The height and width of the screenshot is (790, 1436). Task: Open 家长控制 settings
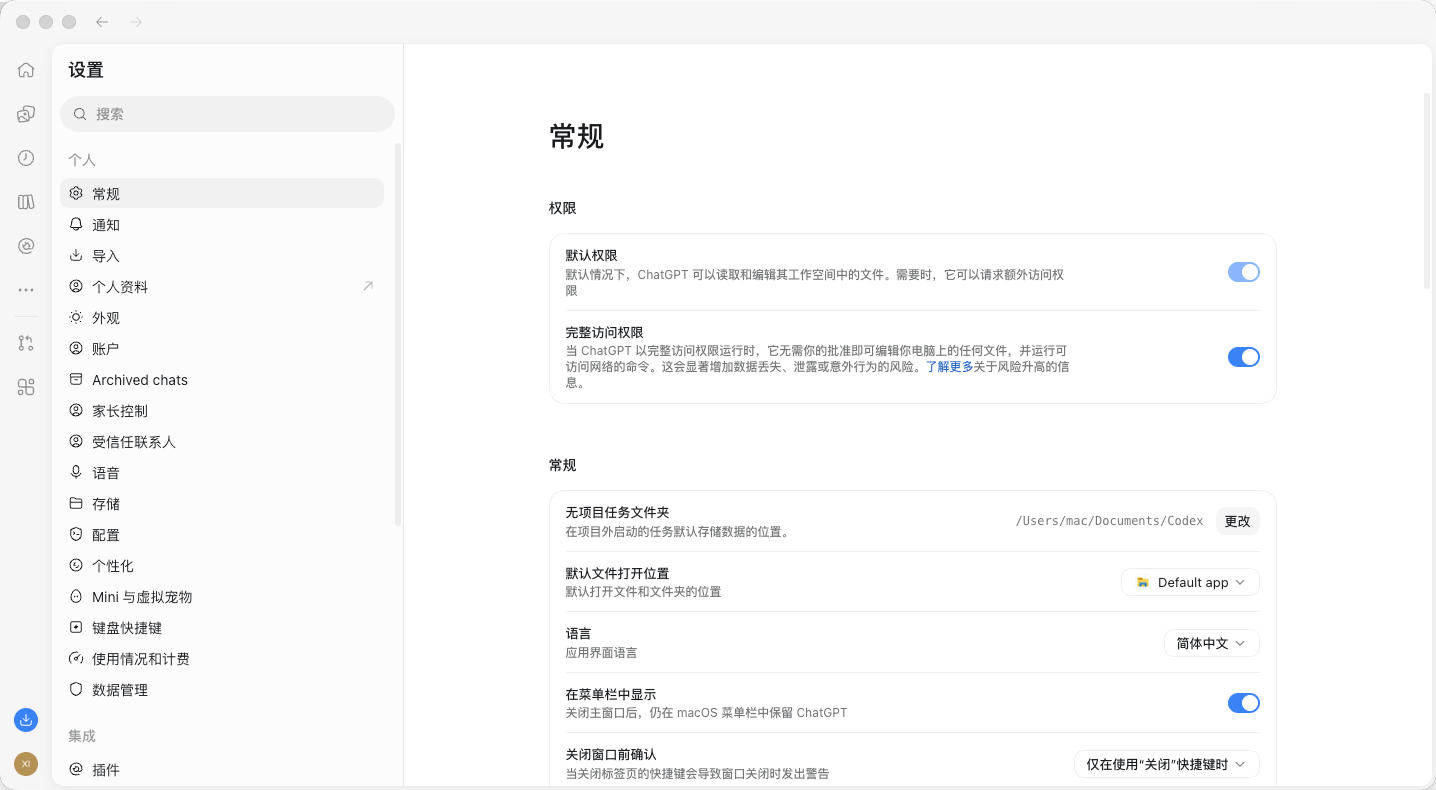(222, 411)
